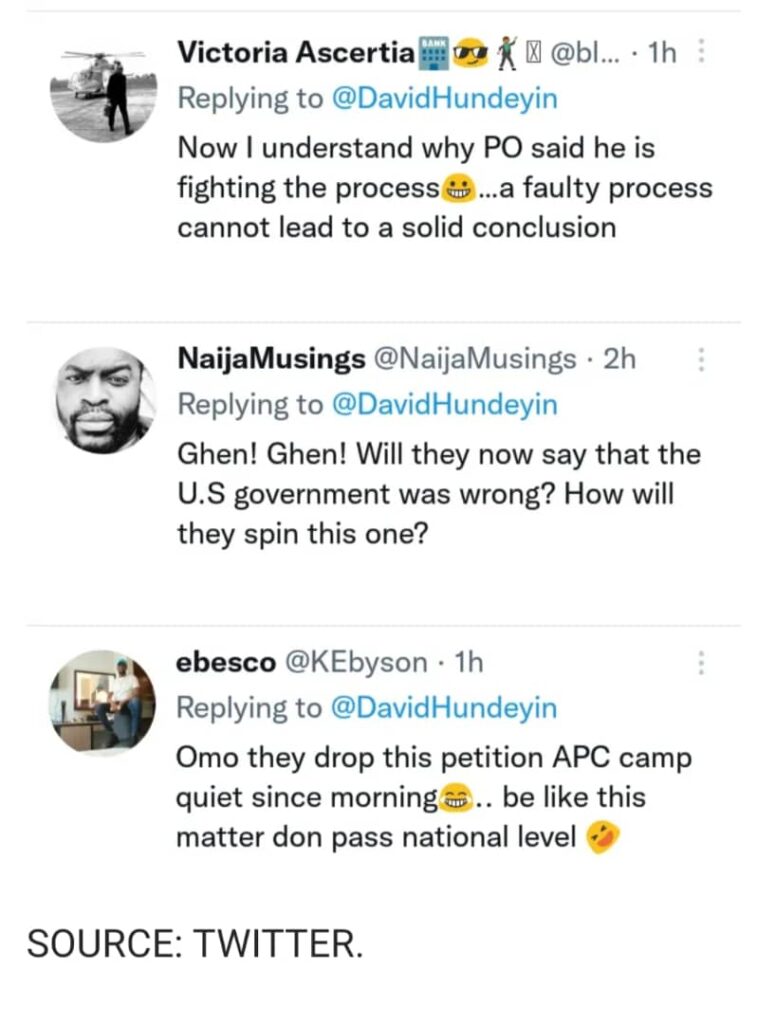Image resolution: width=776 pixels, height=1024 pixels.
Task: Click the Victoria Ascertia display name
Action: point(295,53)
